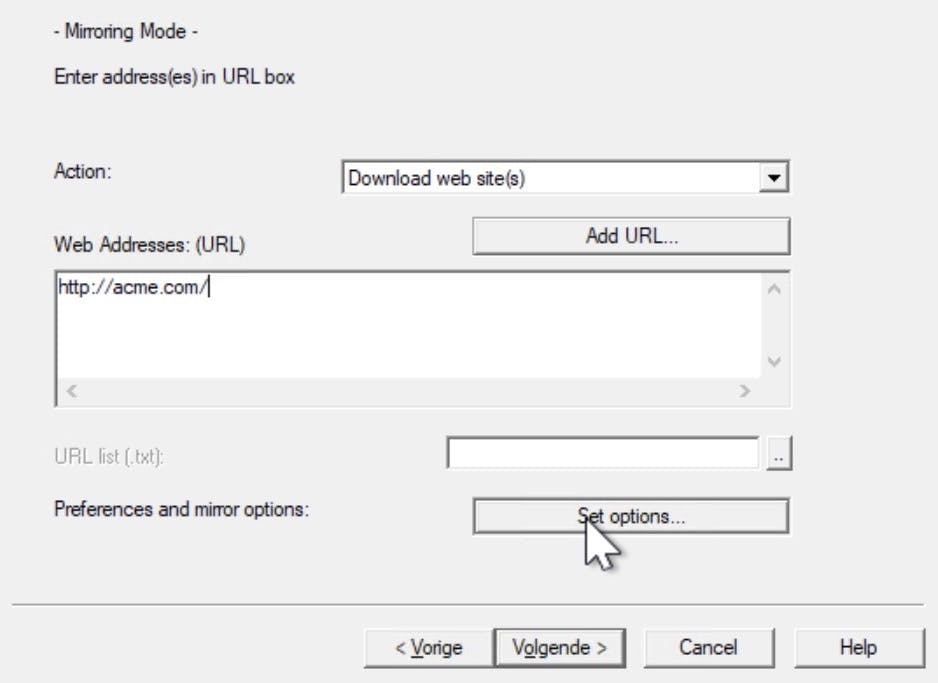
Task: Cancel the mirroring wizard
Action: [x=708, y=647]
